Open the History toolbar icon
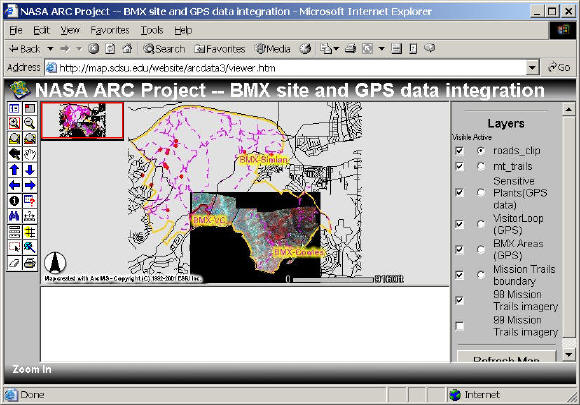The width and height of the screenshot is (580, 405). click(305, 48)
